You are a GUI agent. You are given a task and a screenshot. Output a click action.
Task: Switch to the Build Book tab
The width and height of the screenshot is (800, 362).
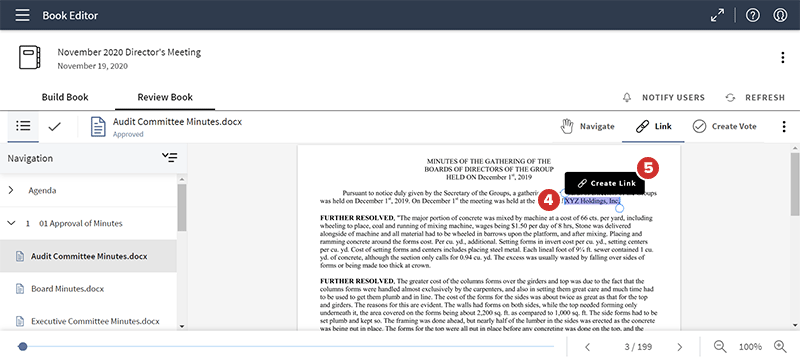pyautogui.click(x=65, y=97)
